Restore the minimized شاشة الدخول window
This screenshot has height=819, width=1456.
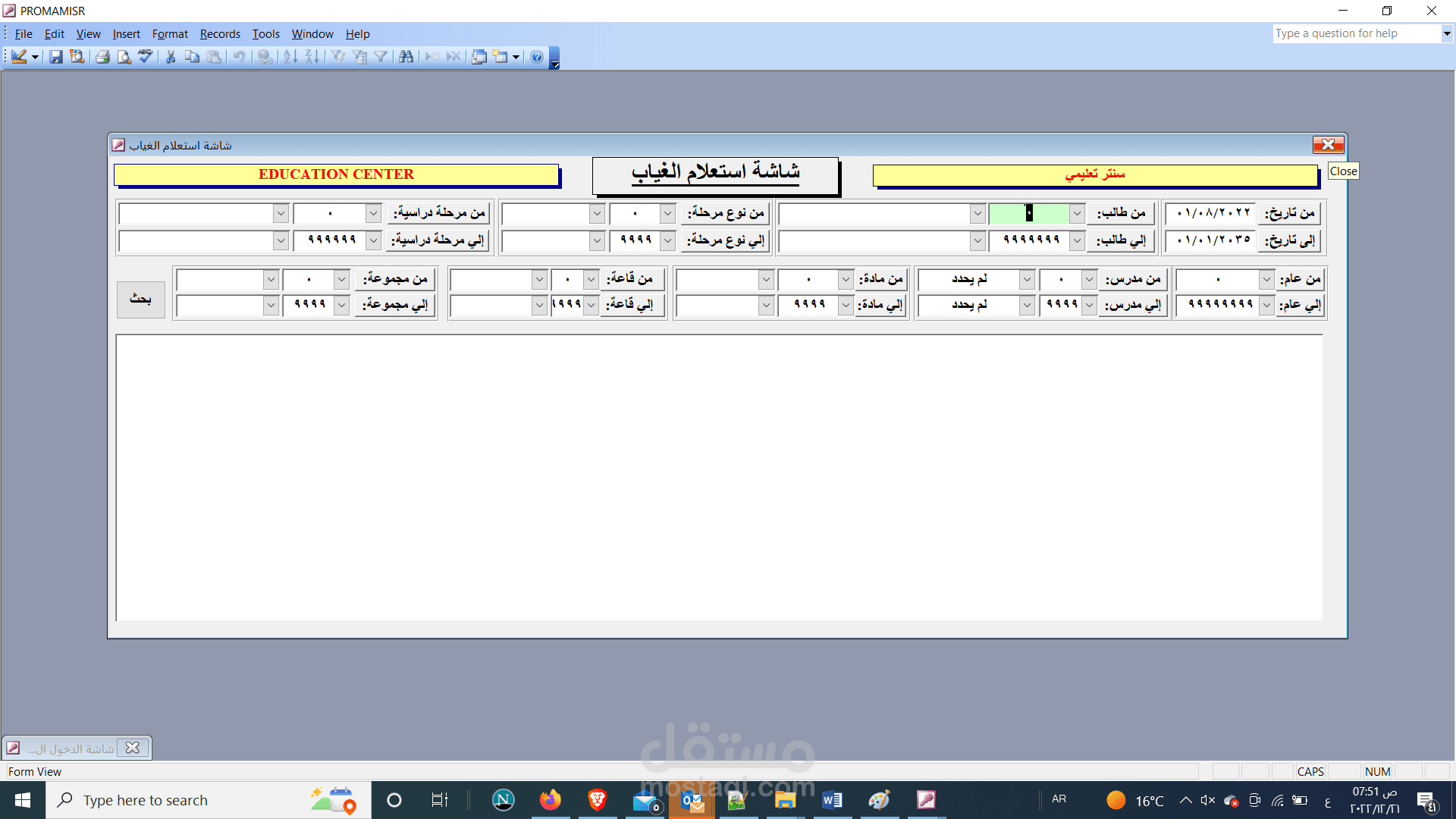tap(71, 748)
